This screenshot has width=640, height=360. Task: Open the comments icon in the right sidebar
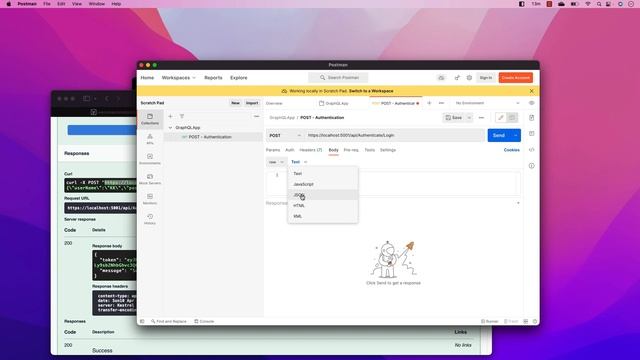[x=531, y=133]
